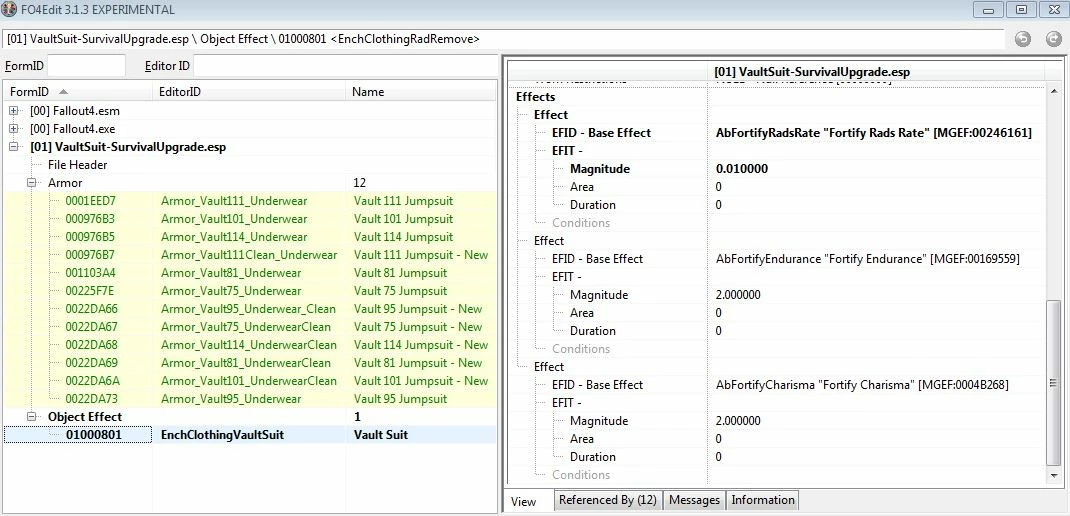Focus the FormID search field
Screen dimensions: 1070x516
[x=86, y=66]
